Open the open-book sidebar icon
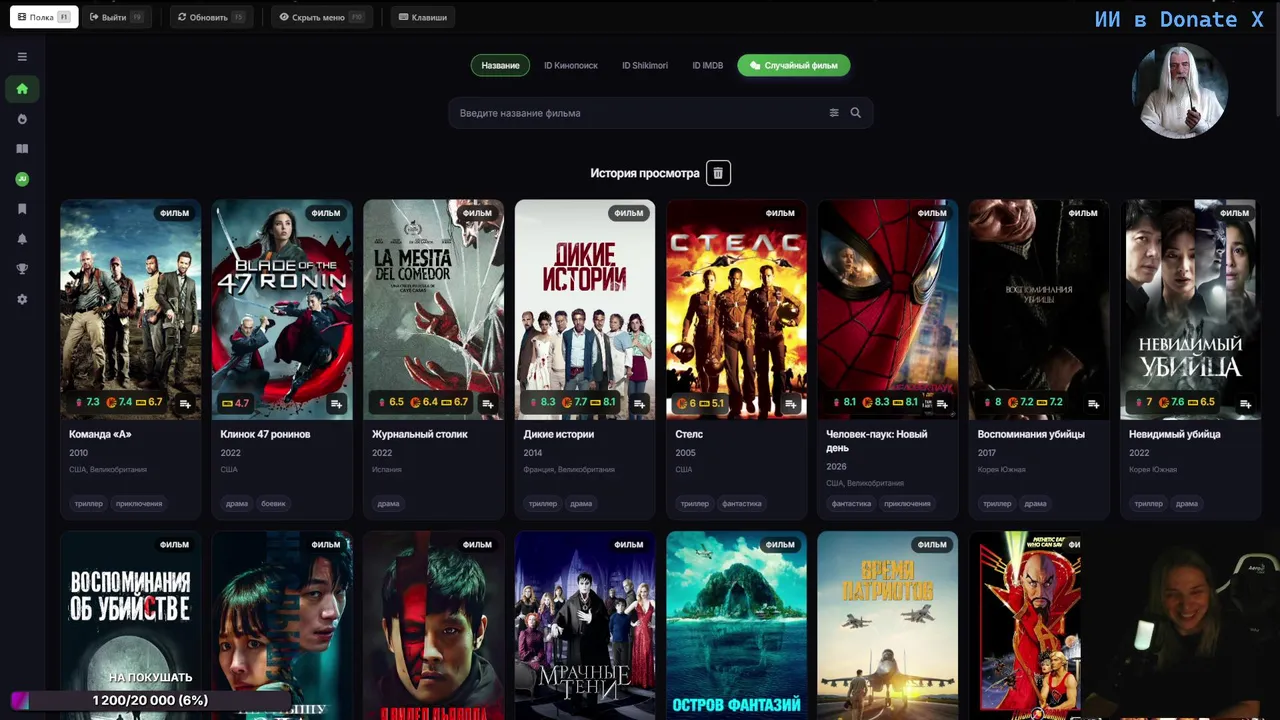 22,149
